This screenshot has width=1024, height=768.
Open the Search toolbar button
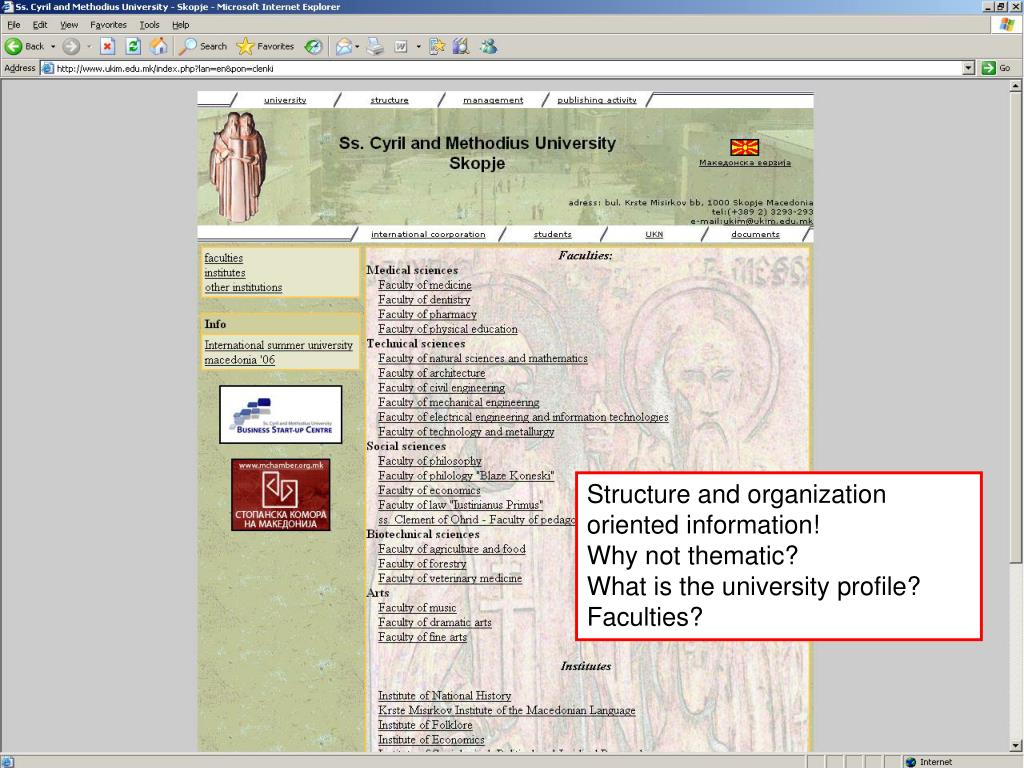click(204, 46)
